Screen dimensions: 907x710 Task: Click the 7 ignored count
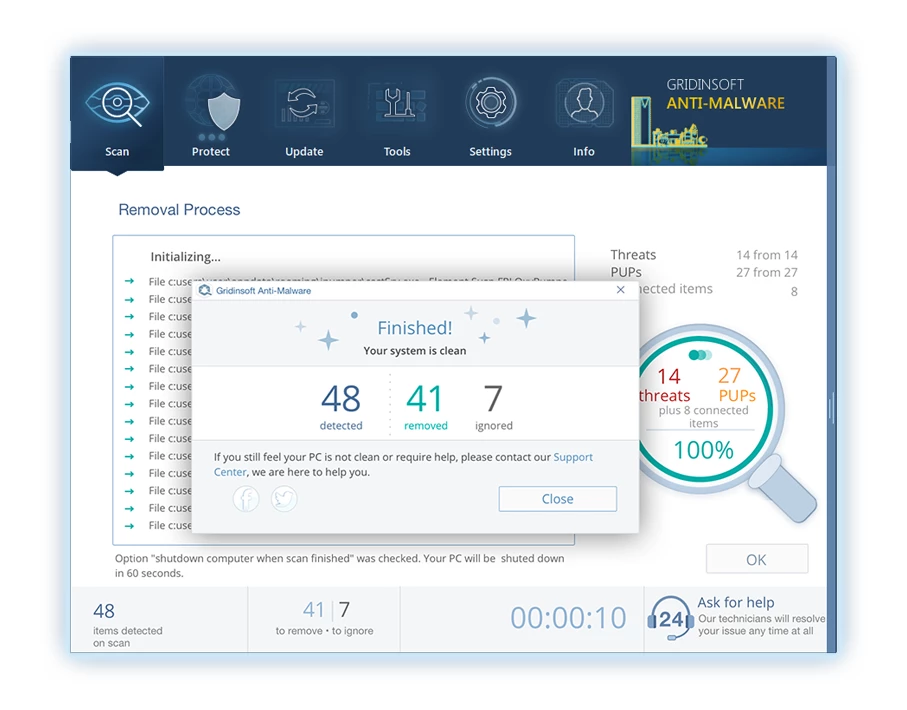tap(493, 400)
